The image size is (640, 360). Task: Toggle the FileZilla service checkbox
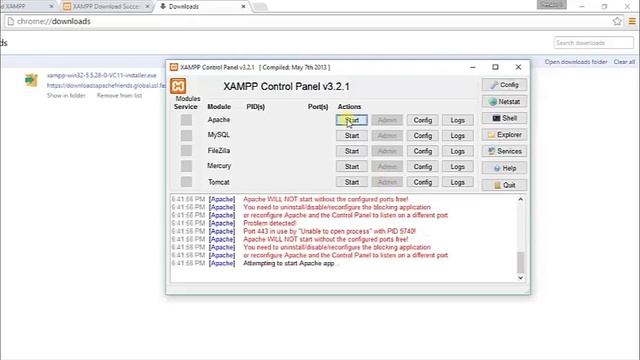pyautogui.click(x=187, y=151)
